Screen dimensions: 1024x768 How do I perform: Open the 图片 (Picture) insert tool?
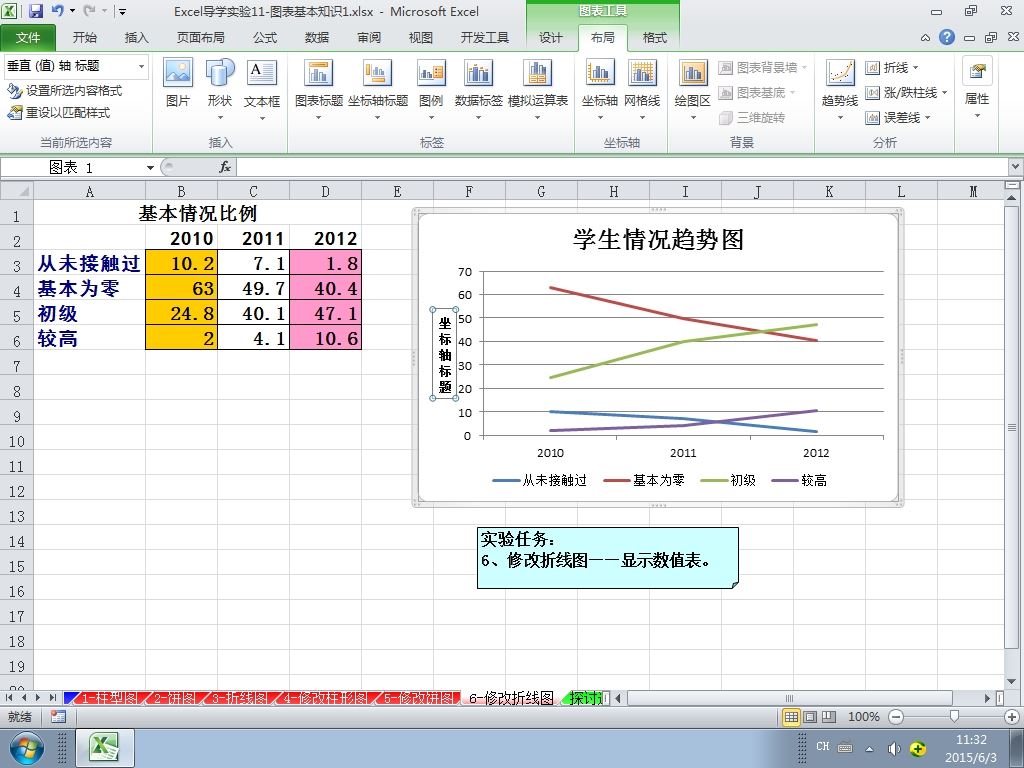click(x=178, y=83)
